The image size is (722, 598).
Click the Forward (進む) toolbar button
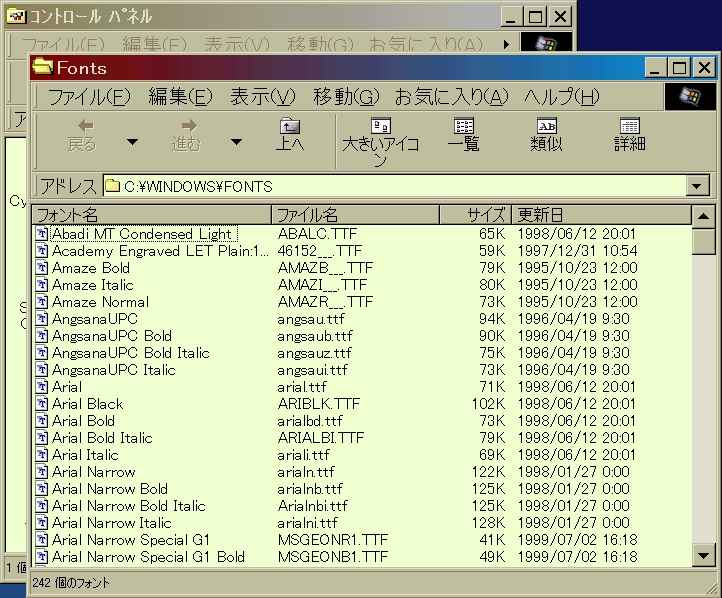(186, 135)
